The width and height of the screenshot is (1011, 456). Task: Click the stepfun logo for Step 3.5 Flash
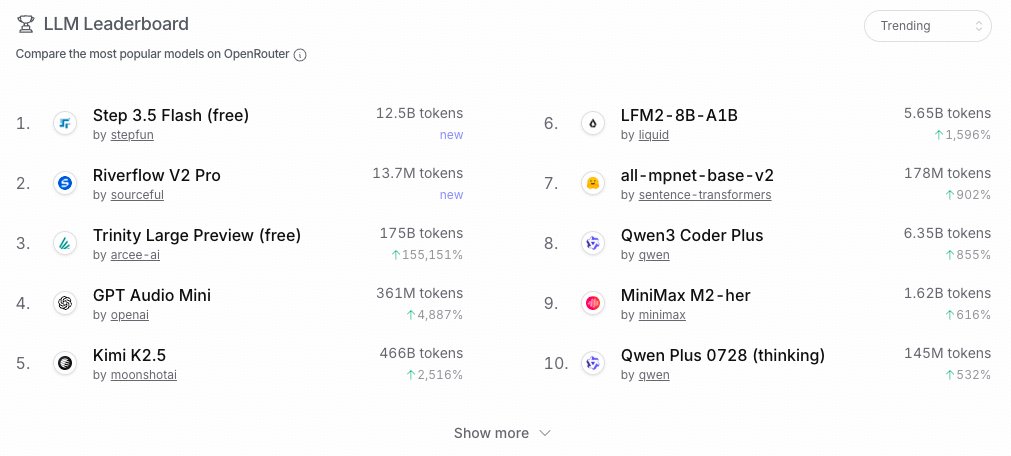[64, 123]
